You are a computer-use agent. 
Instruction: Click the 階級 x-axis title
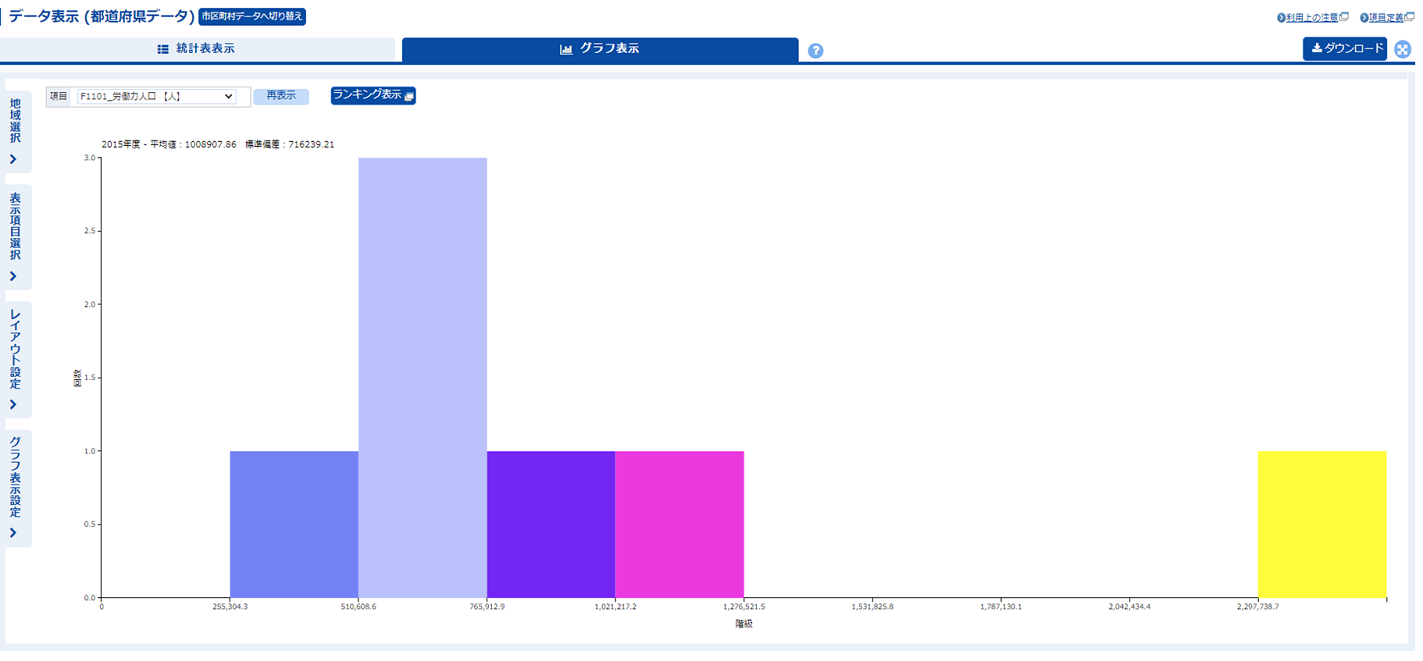(x=743, y=624)
